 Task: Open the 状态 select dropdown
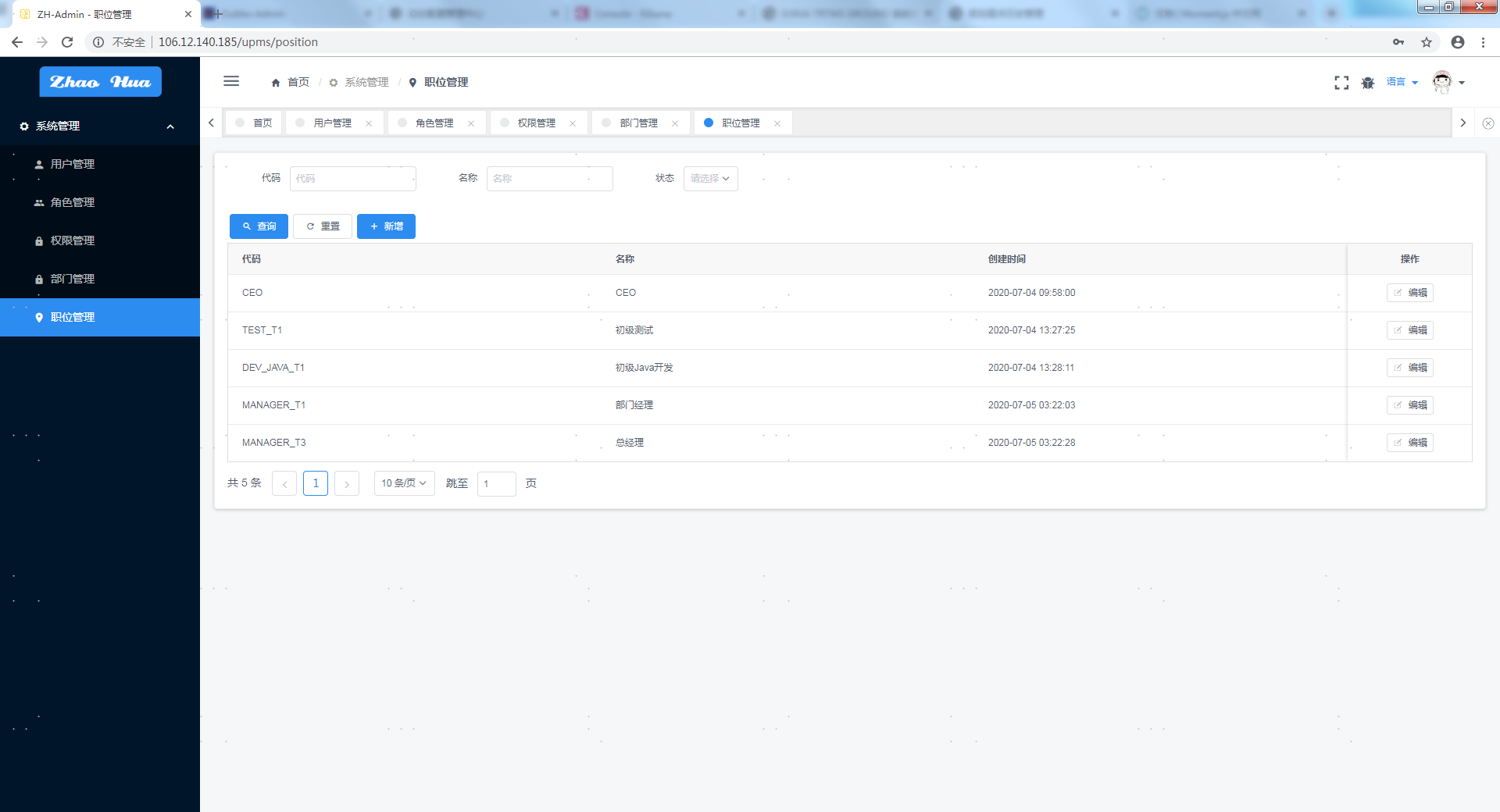click(711, 179)
